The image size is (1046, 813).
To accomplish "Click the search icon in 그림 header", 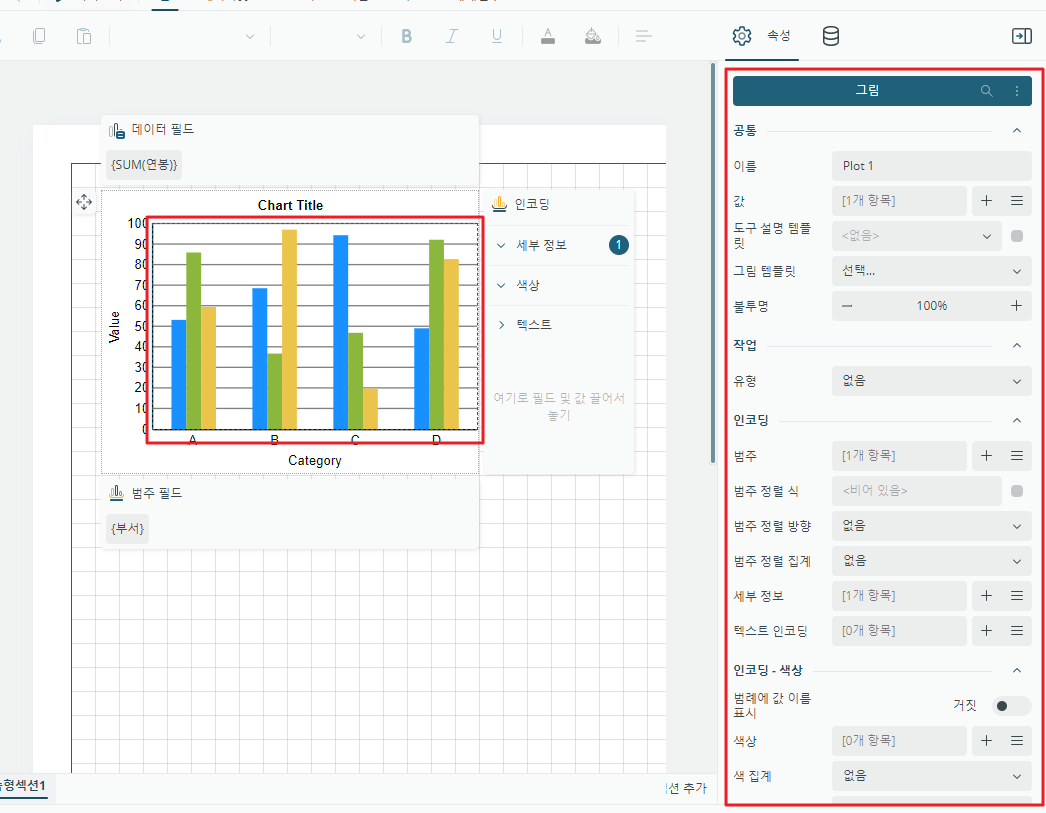I will [x=987, y=91].
